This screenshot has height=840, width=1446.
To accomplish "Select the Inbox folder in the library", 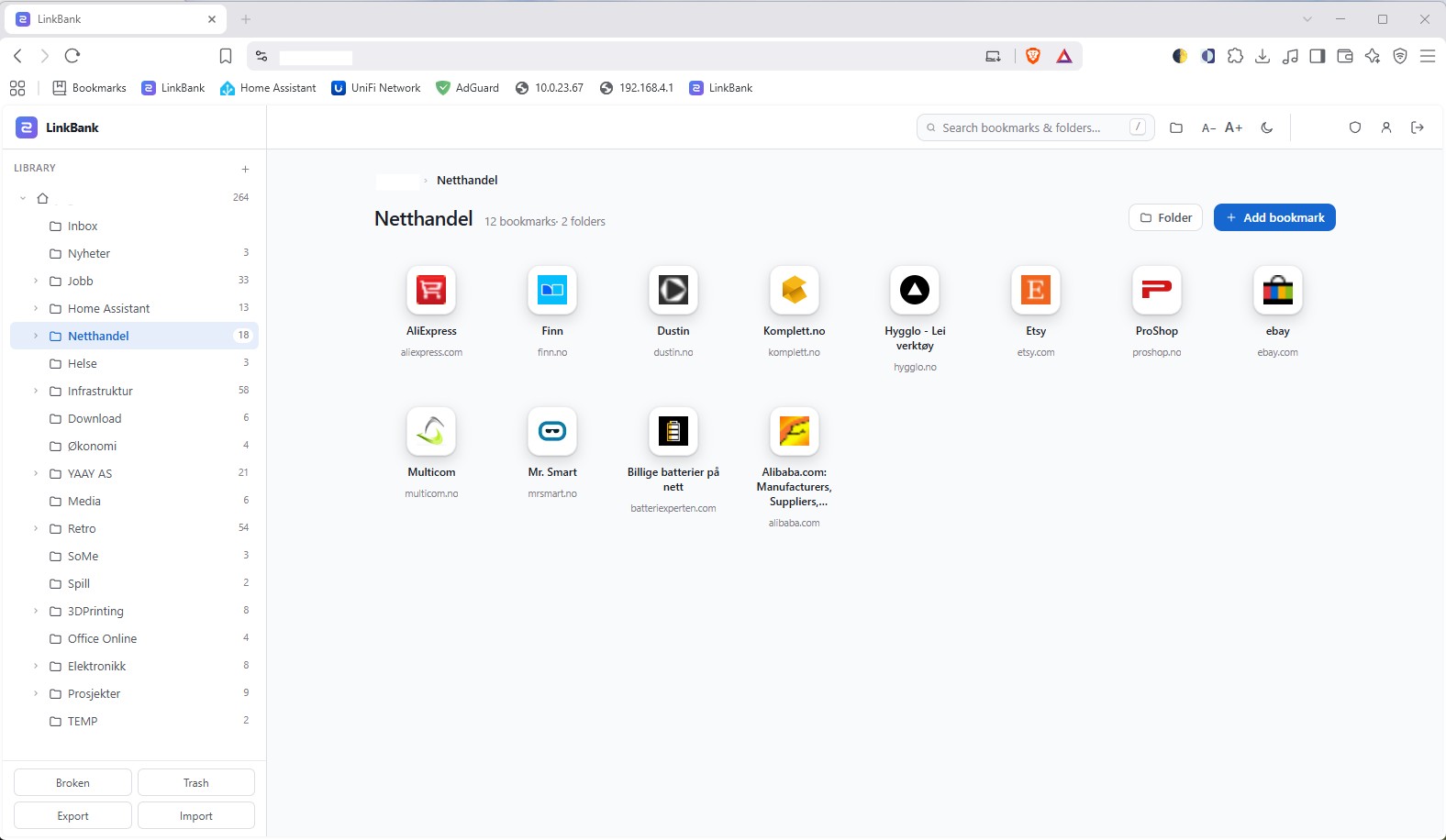I will tap(134, 226).
